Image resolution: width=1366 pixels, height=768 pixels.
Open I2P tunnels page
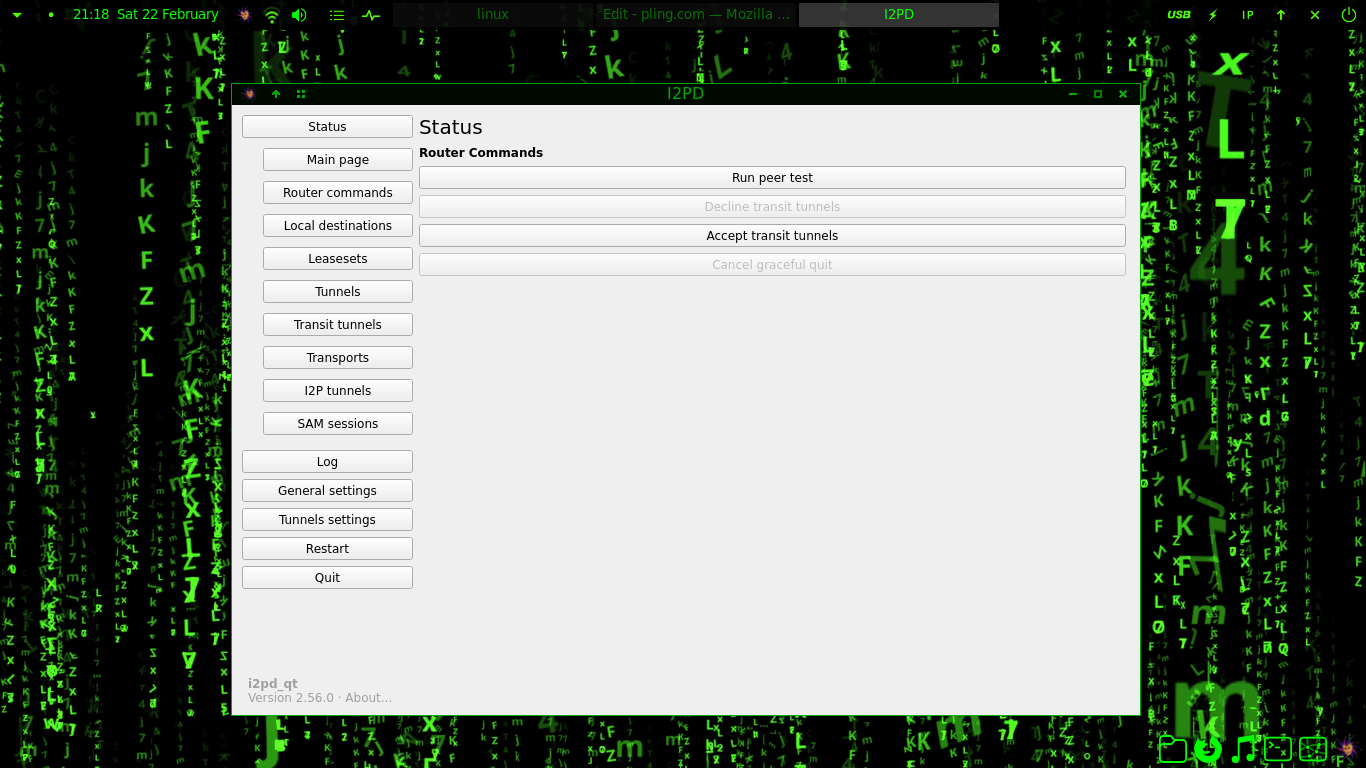click(338, 391)
